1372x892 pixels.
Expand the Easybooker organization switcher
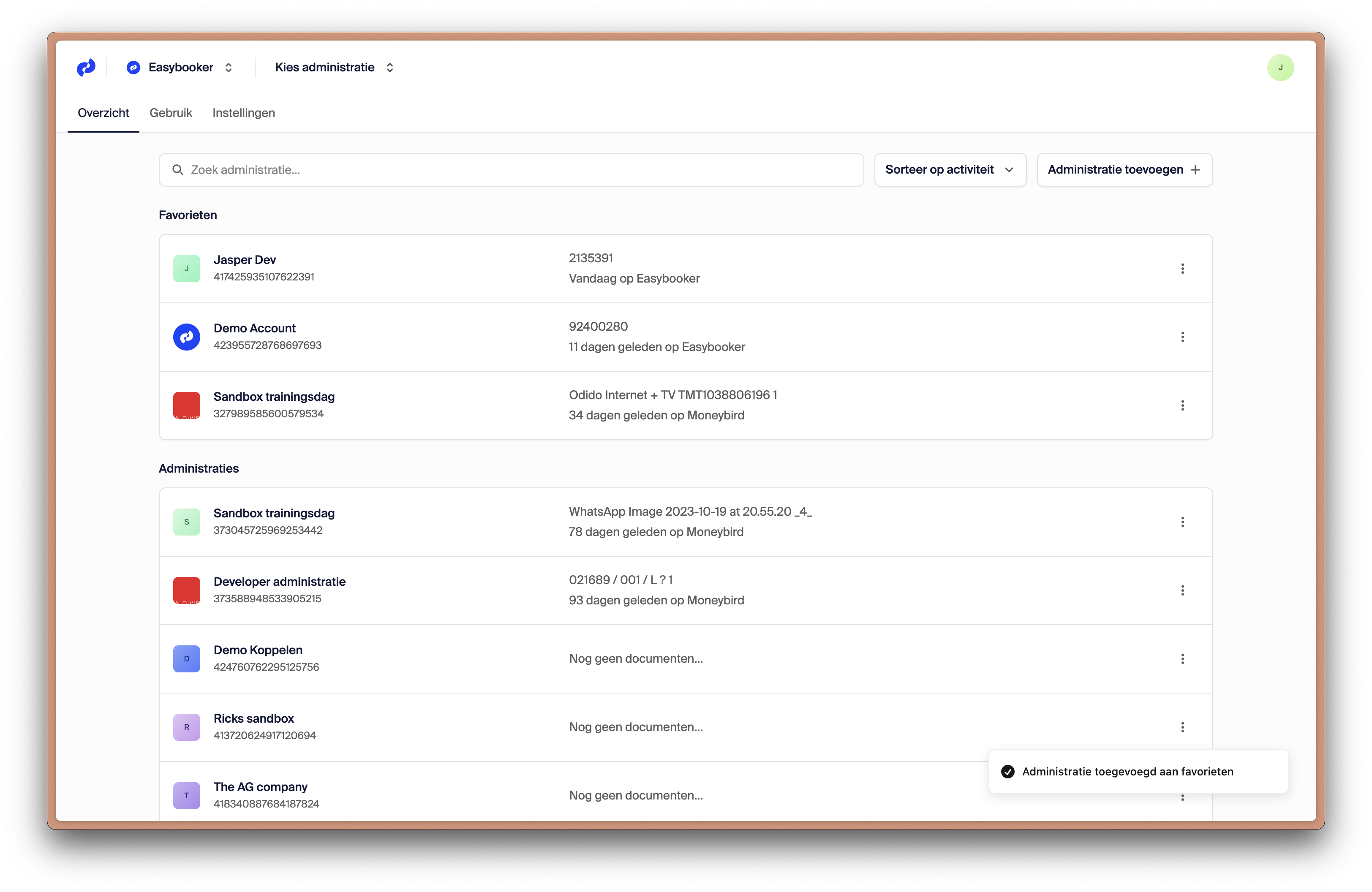pyautogui.click(x=180, y=68)
